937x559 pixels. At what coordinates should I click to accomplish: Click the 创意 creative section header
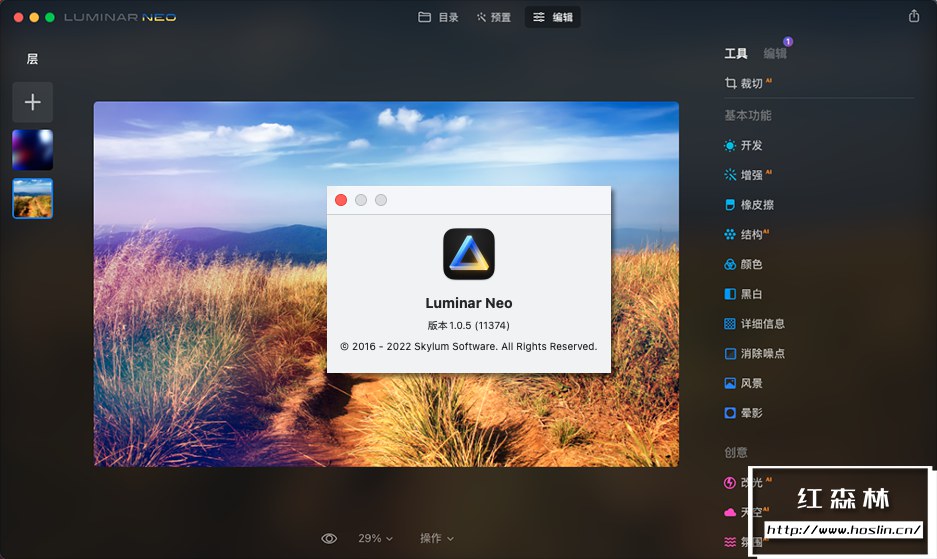click(736, 453)
